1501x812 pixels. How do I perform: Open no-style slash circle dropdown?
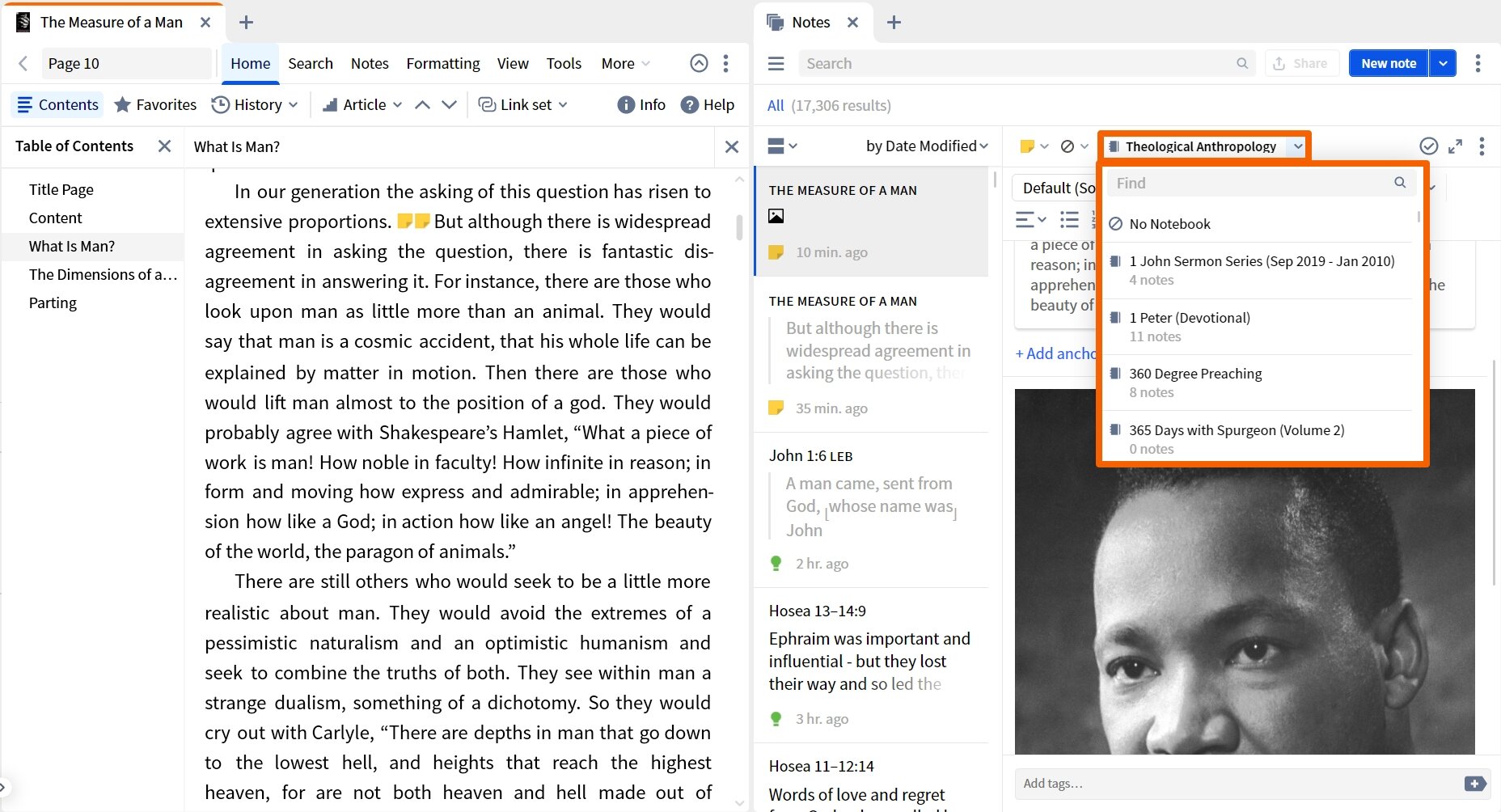(1075, 146)
